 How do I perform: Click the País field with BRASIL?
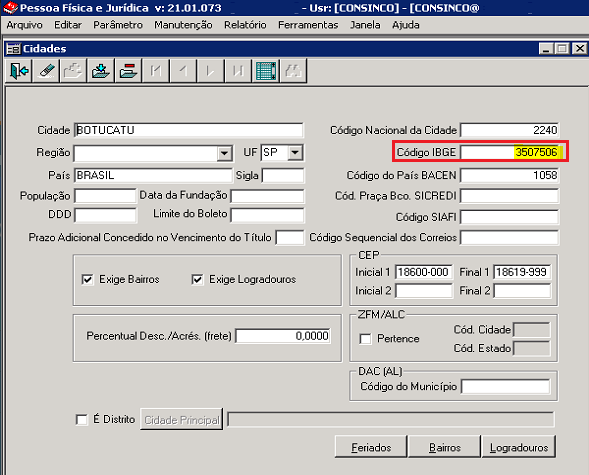click(153, 175)
